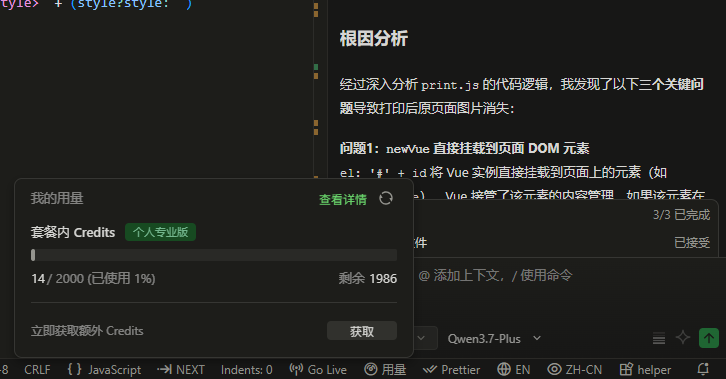The width and height of the screenshot is (726, 379).
Task: Open the Qwen3.7-Plus model dropdown
Action: point(494,339)
